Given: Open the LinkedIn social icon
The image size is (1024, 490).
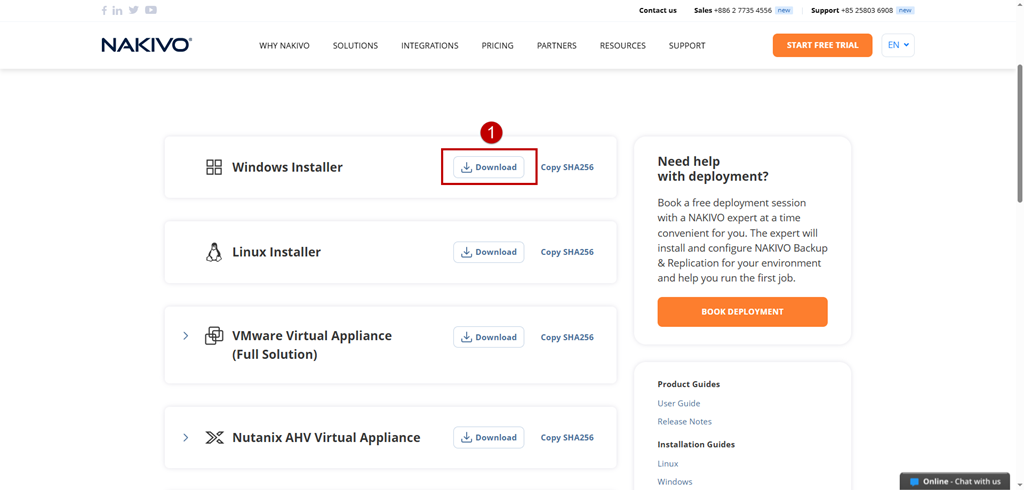Looking at the screenshot, I should [x=118, y=10].
